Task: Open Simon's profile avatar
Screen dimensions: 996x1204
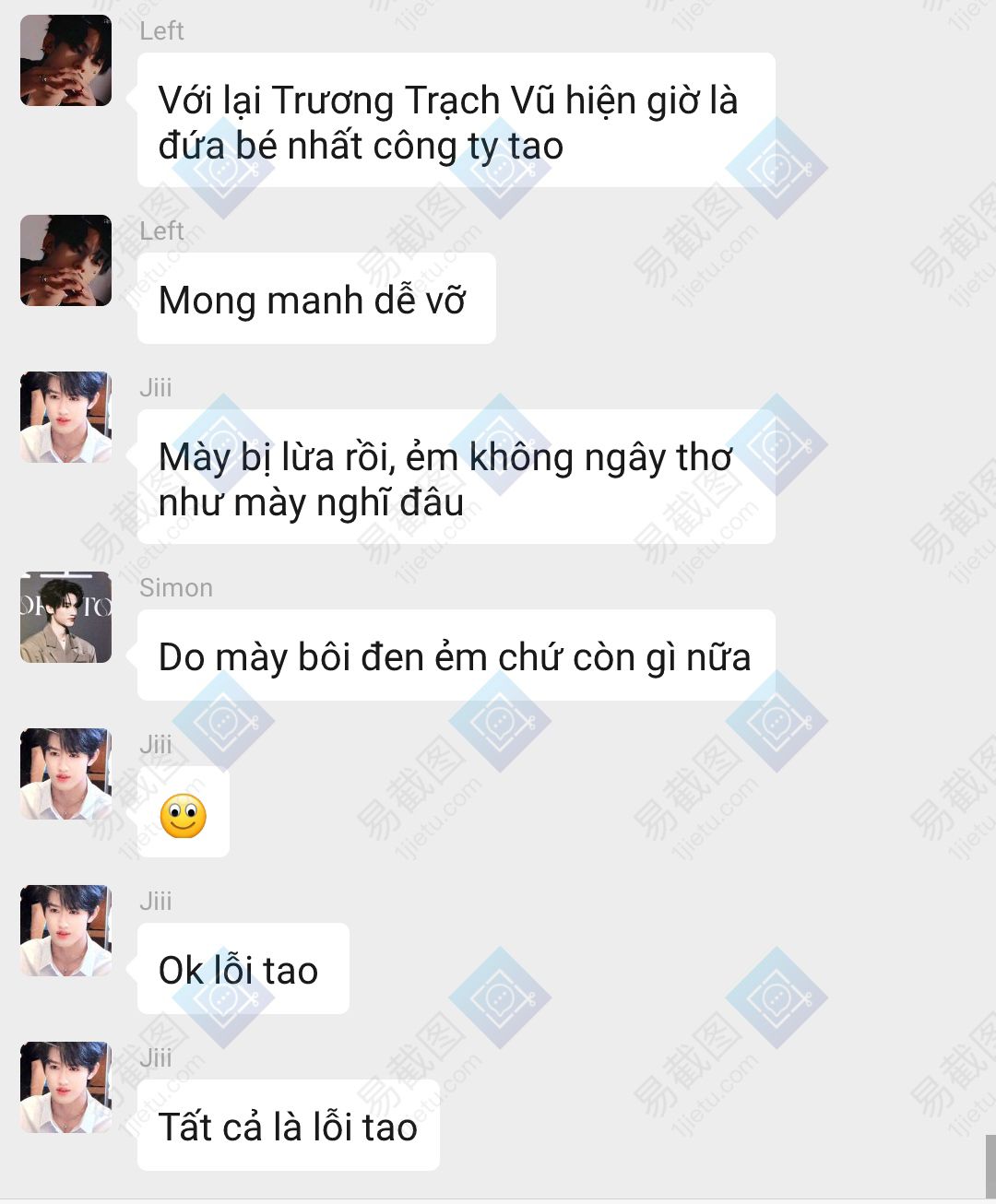Action: click(65, 617)
